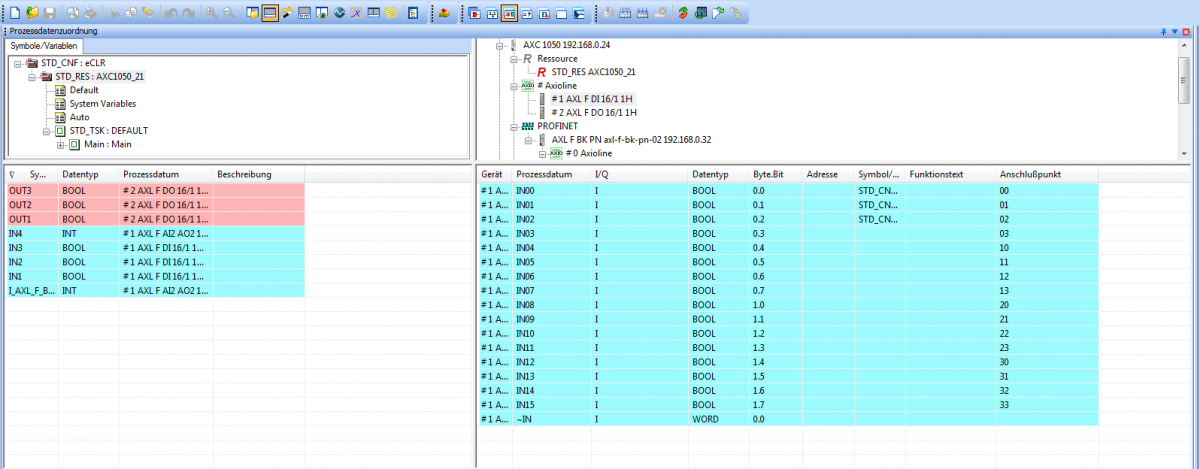Select the #2 AXL F DO 16/1 1H module
The image size is (1200, 469).
click(x=594, y=113)
